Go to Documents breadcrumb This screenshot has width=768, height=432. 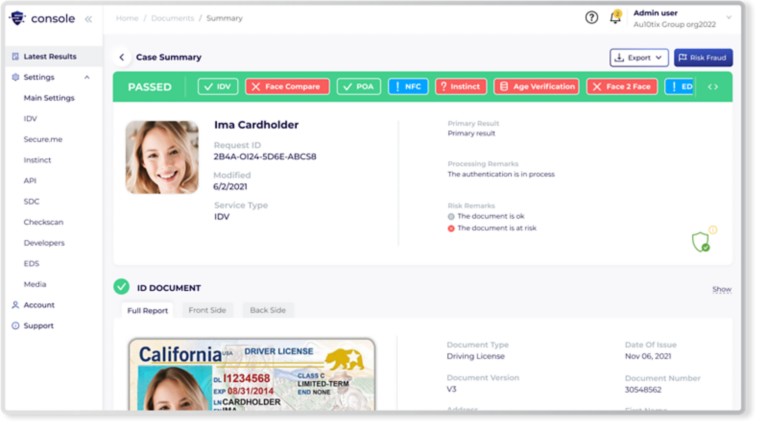pyautogui.click(x=172, y=18)
